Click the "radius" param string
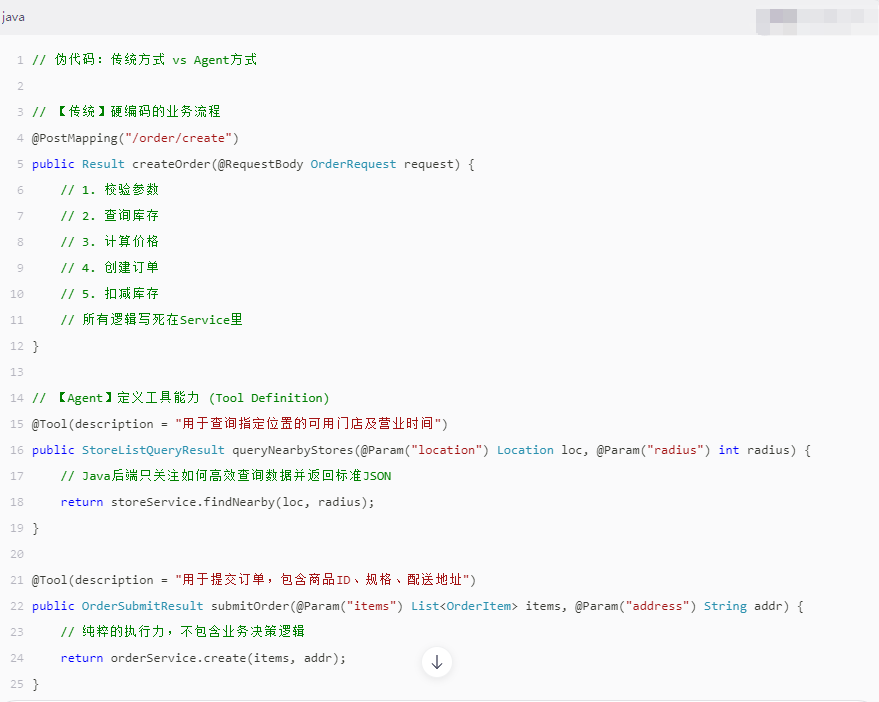Image resolution: width=879 pixels, height=702 pixels. [675, 450]
